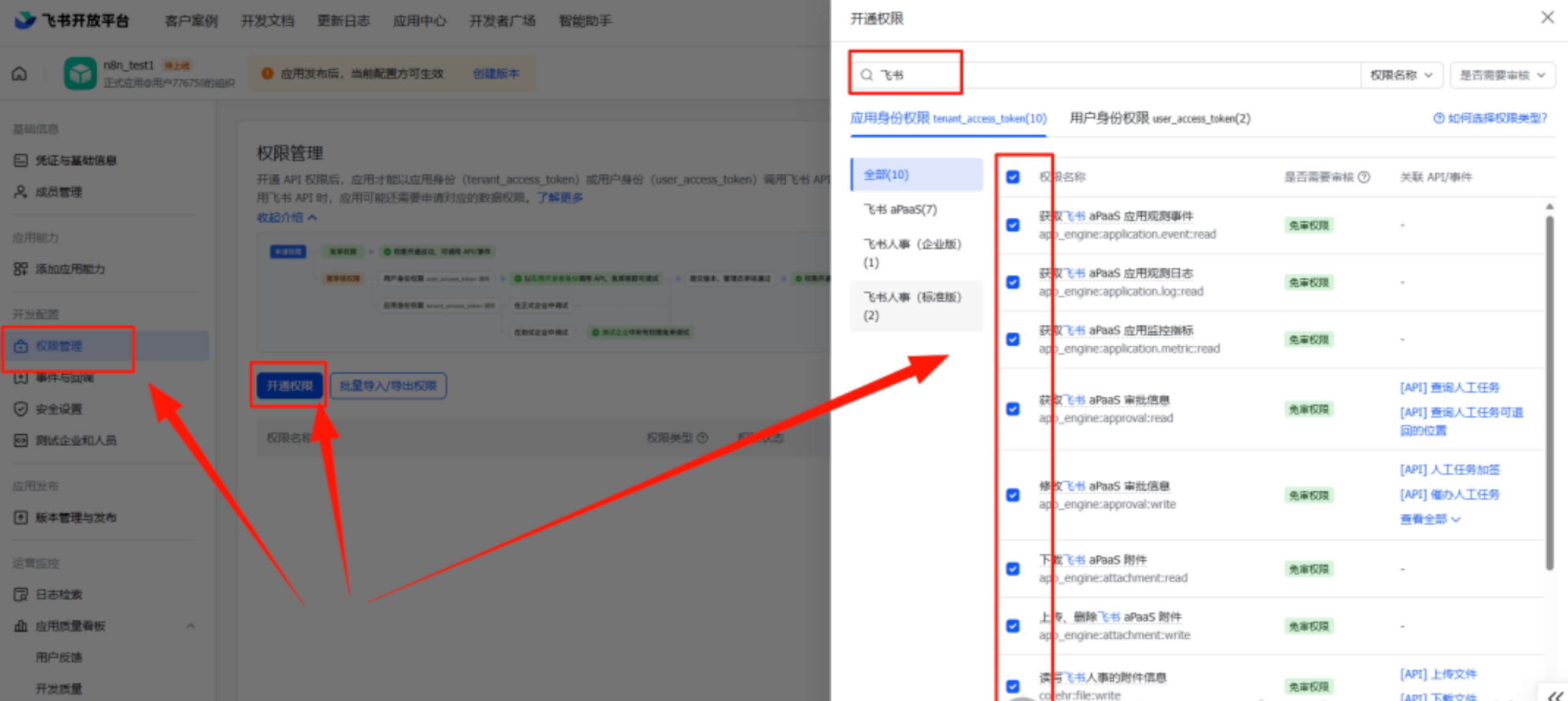Click the Feishu Open Platform logo
This screenshot has width=1568, height=701.
(72, 21)
